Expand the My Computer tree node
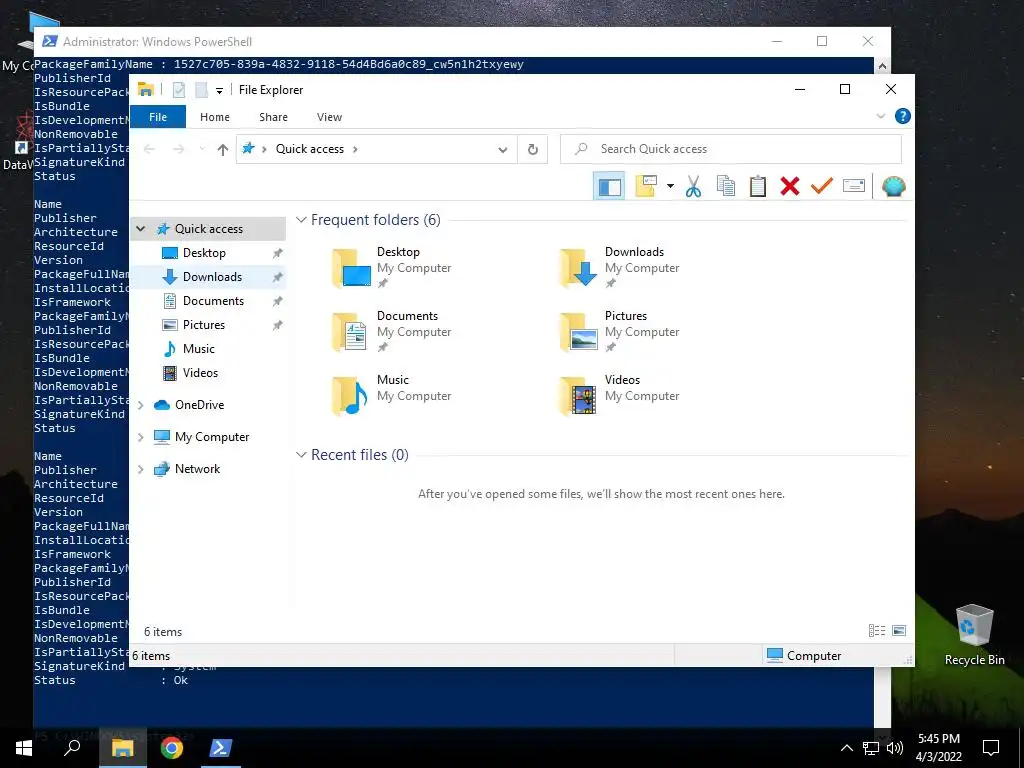 [140, 437]
